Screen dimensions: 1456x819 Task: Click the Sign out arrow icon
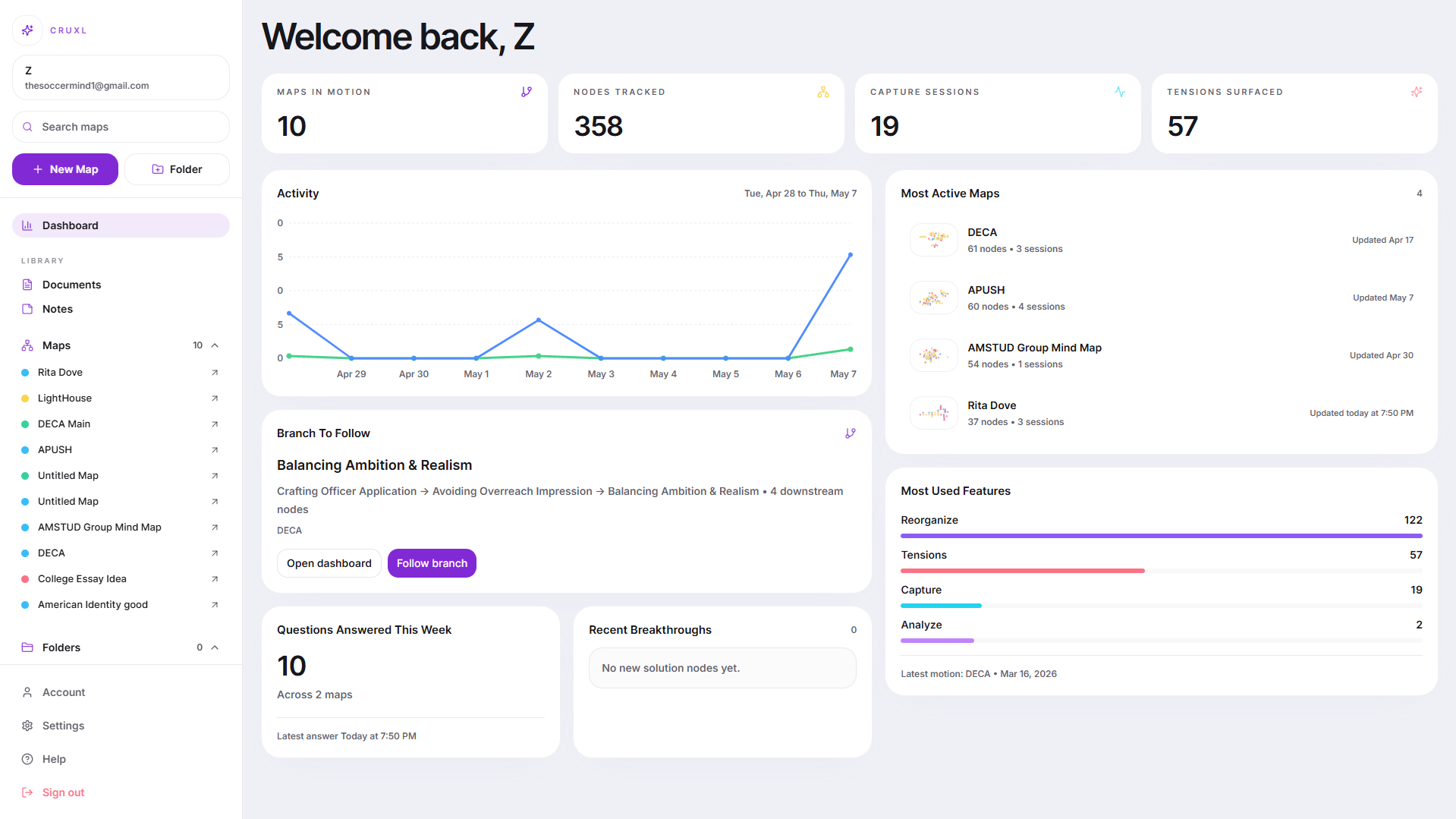point(27,792)
